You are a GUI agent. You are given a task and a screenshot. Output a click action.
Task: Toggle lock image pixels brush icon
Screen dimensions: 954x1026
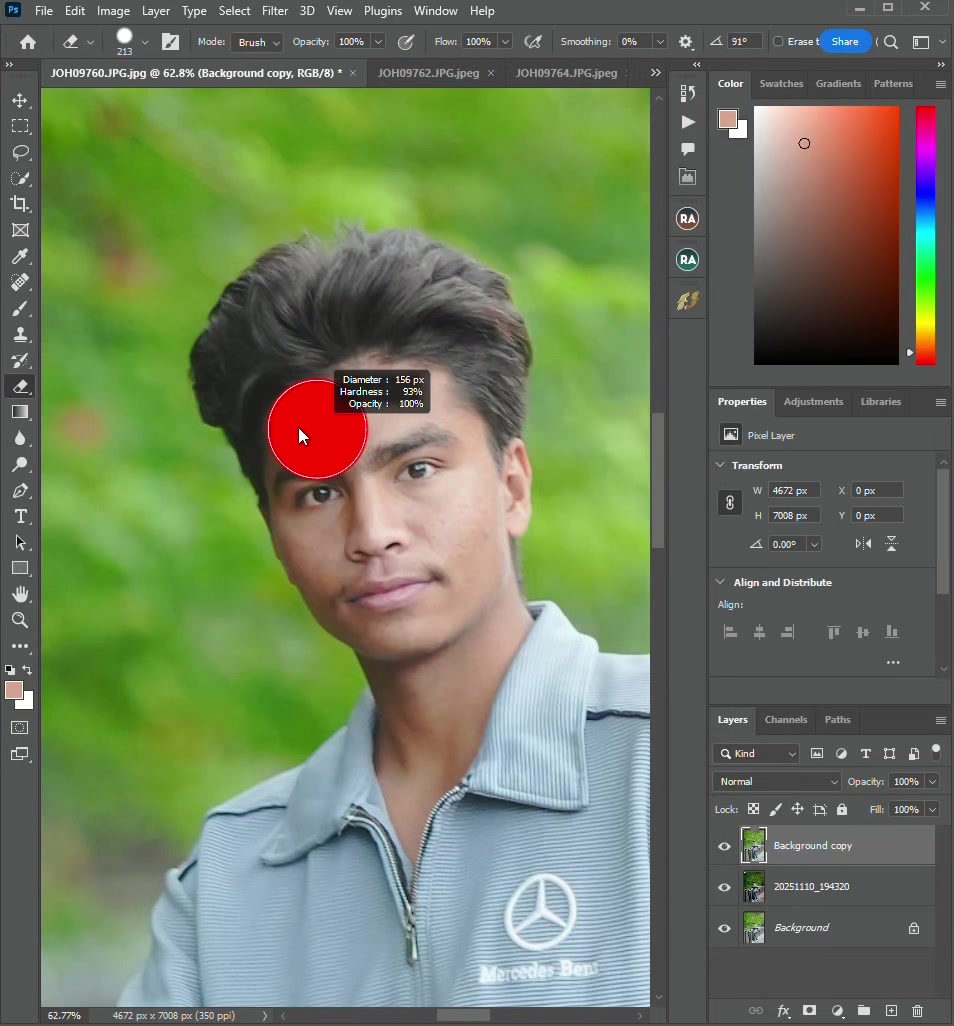pyautogui.click(x=775, y=809)
